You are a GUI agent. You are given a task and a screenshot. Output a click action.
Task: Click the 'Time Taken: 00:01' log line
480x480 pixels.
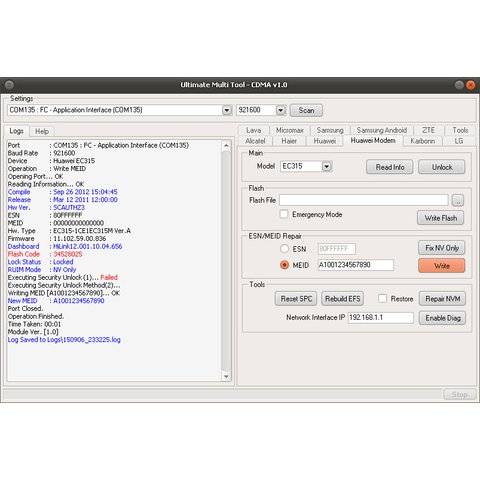click(34, 324)
